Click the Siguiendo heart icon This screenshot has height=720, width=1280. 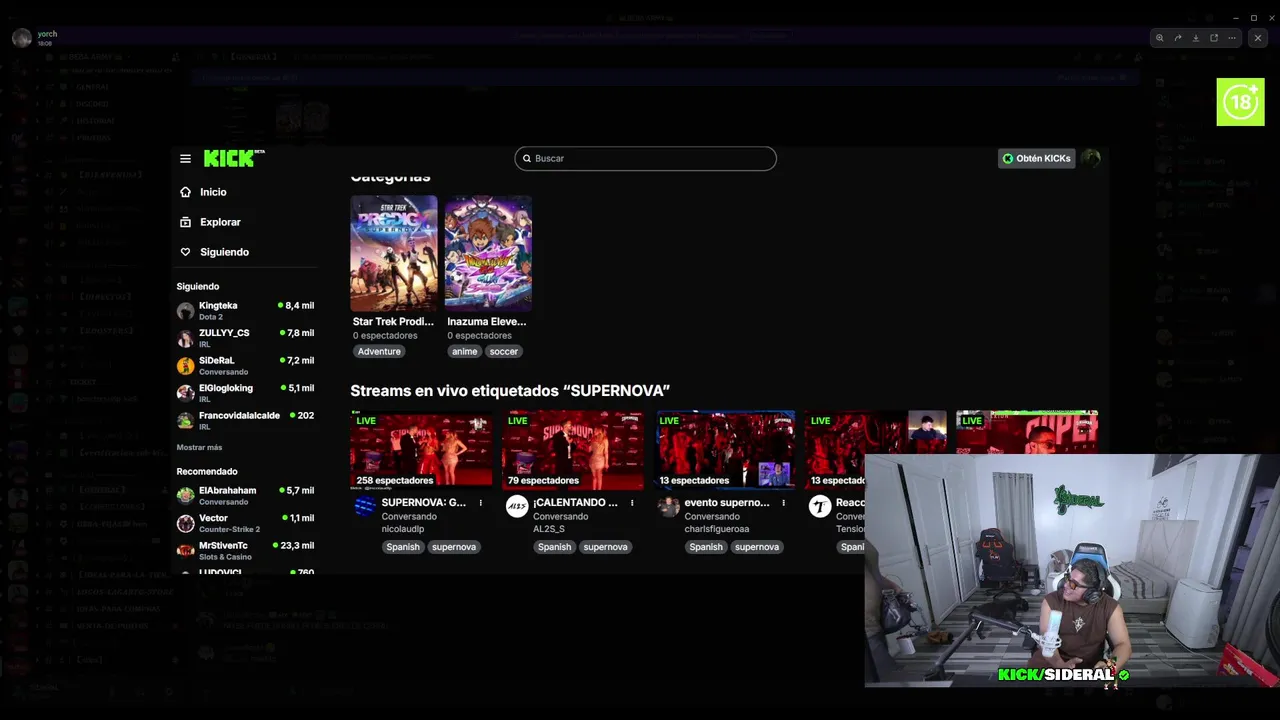[185, 252]
